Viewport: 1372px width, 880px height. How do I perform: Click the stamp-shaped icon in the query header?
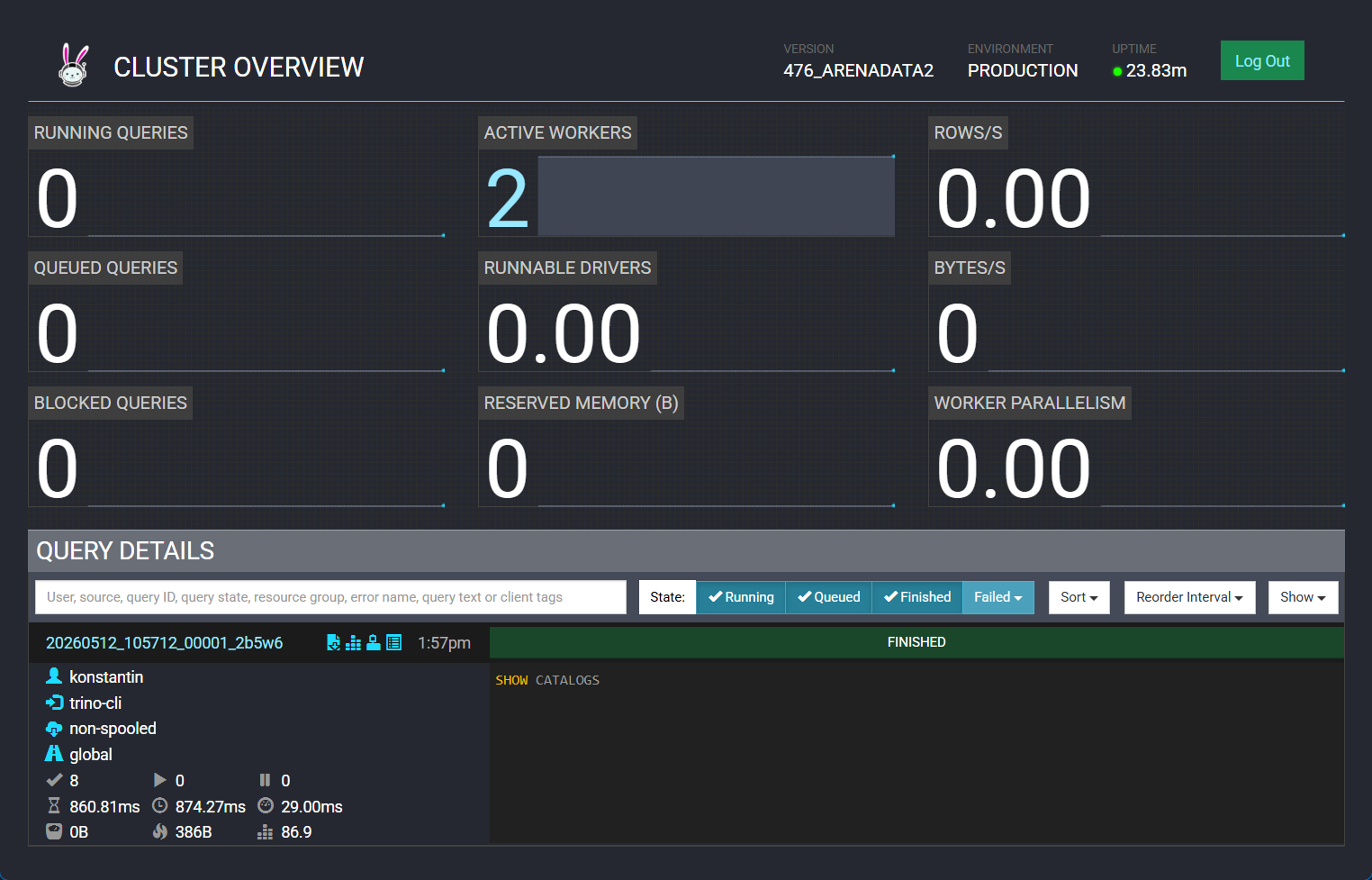tap(373, 642)
